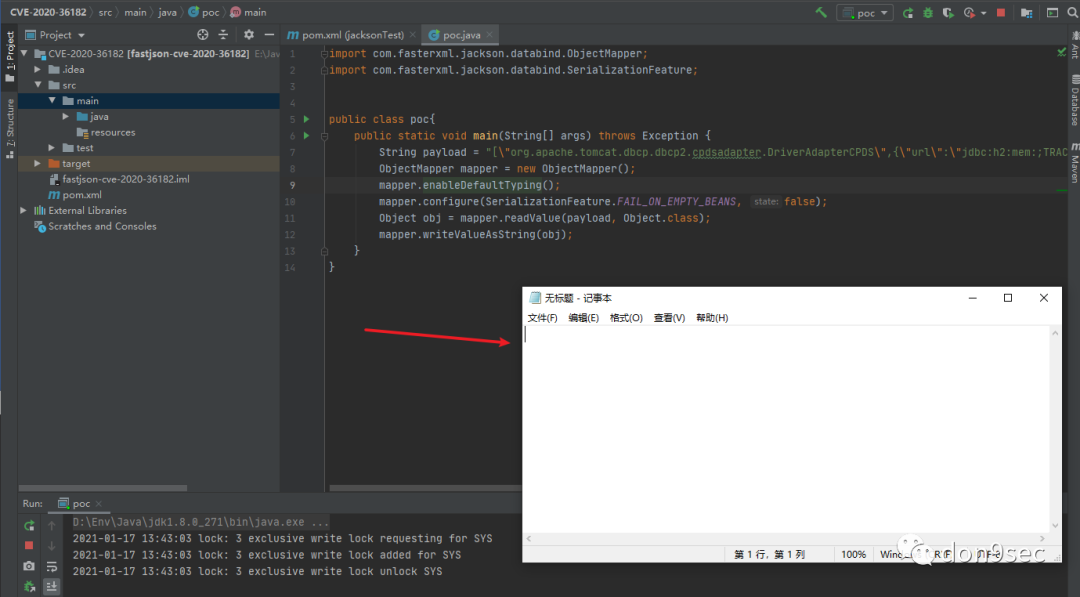Screen dimensions: 1080x597
Task: Expand the test folder
Action: pyautogui.click(x=52, y=147)
